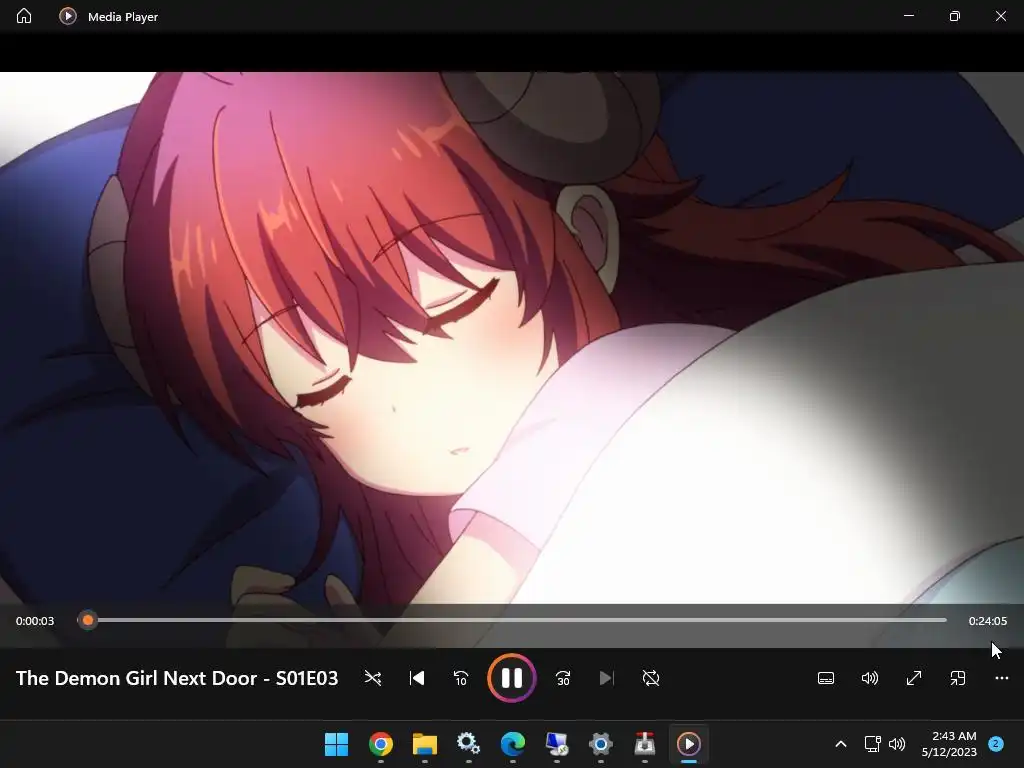Open File Explorer from taskbar
This screenshot has width=1024, height=768.
(x=424, y=744)
